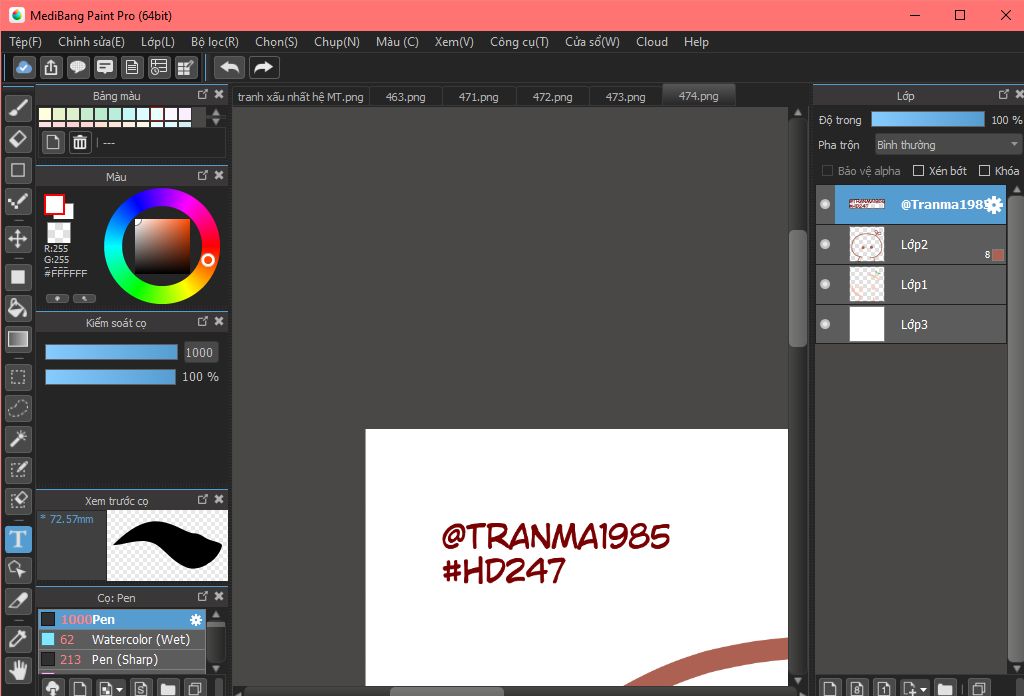Adjust the Độ trong layer opacity slider
The height and width of the screenshot is (696, 1024).
coord(927,119)
